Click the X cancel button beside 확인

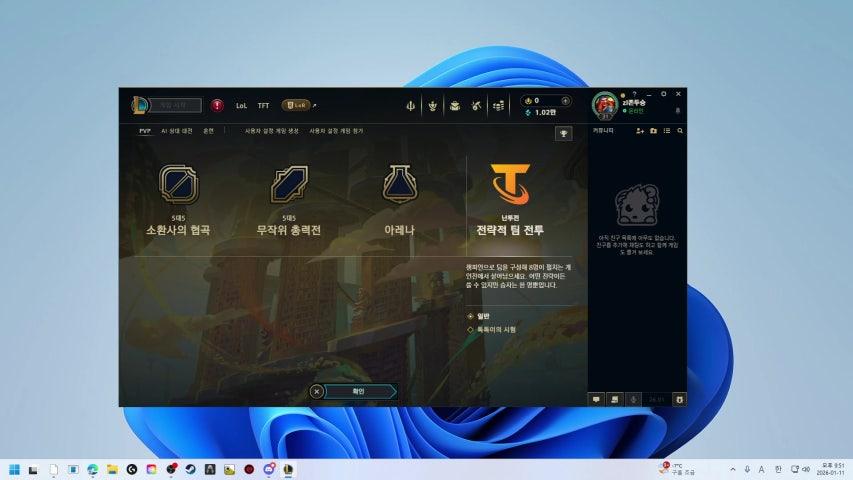317,391
